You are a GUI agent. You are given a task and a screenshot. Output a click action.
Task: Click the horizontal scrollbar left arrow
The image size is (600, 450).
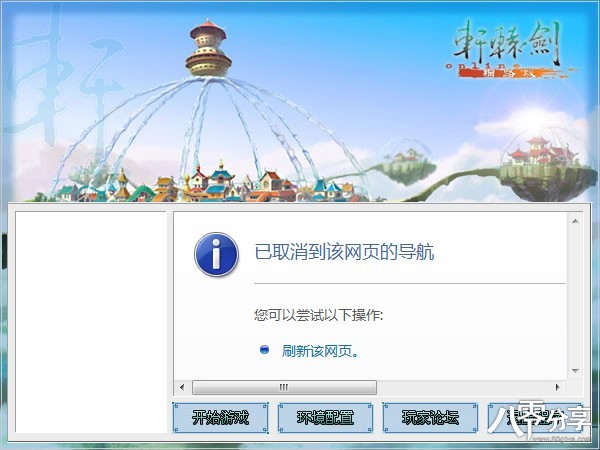182,387
